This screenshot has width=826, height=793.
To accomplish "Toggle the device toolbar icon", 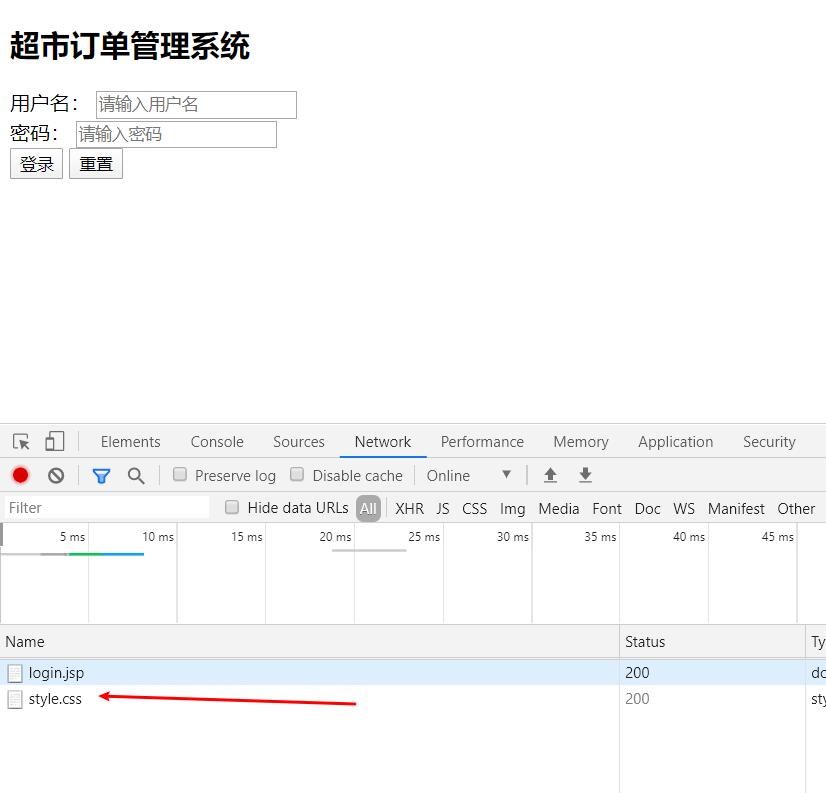I will pyautogui.click(x=55, y=441).
